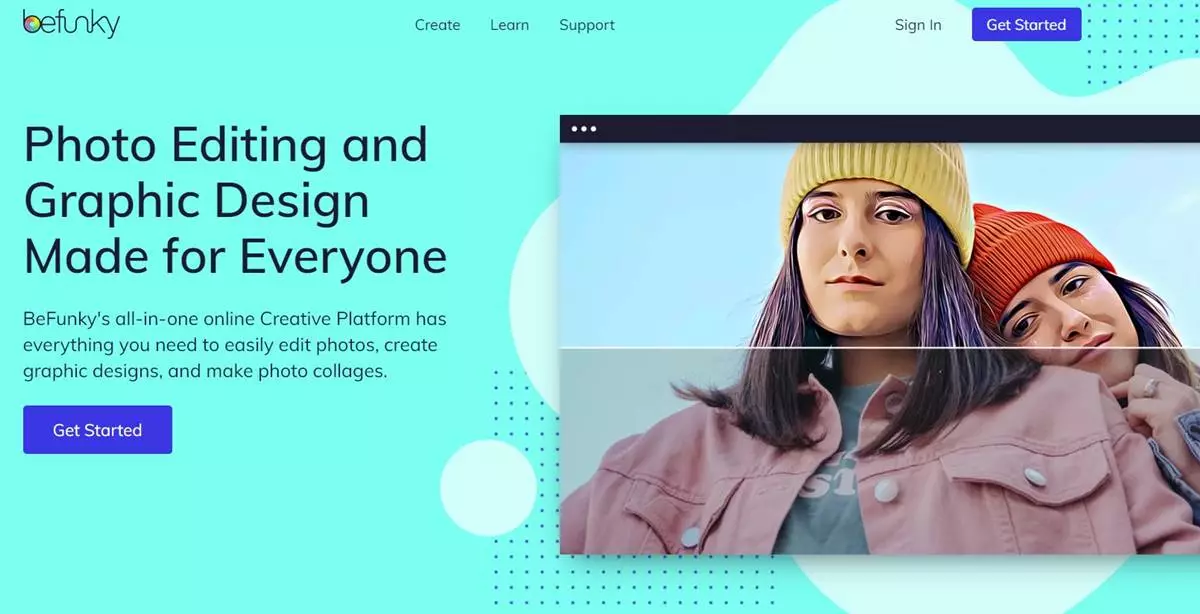Click the Sign In link
1200x614 pixels.
[x=918, y=25]
